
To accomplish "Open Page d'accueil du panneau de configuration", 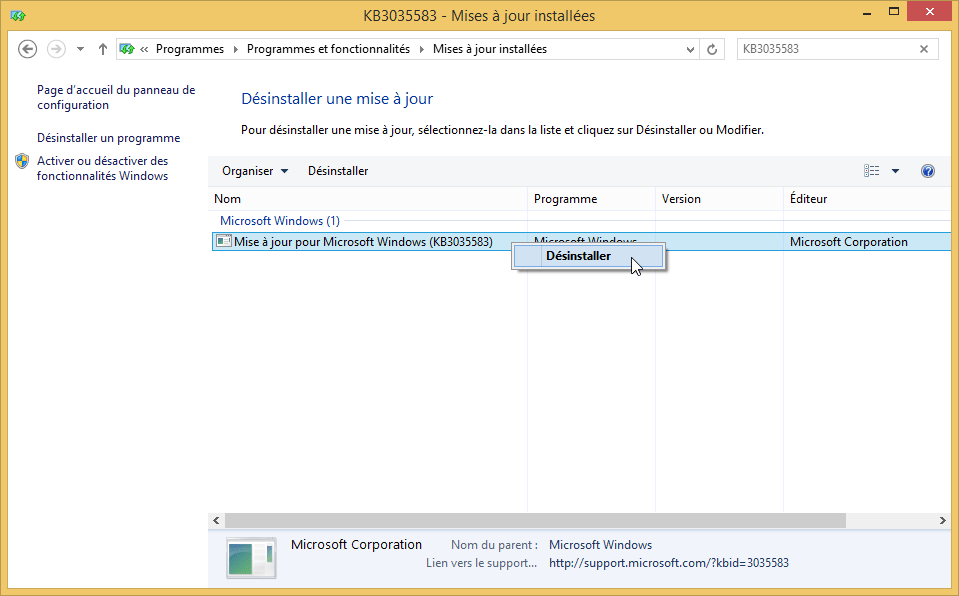I will click(x=116, y=97).
